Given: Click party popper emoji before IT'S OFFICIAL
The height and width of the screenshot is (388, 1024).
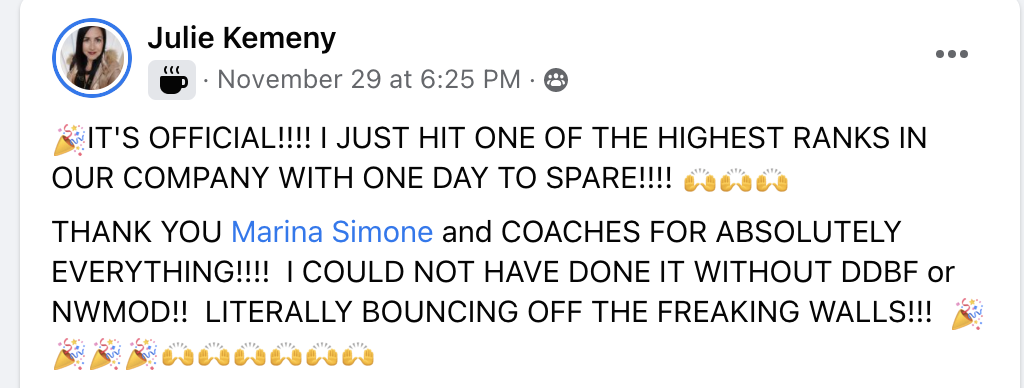Looking at the screenshot, I should tap(69, 142).
